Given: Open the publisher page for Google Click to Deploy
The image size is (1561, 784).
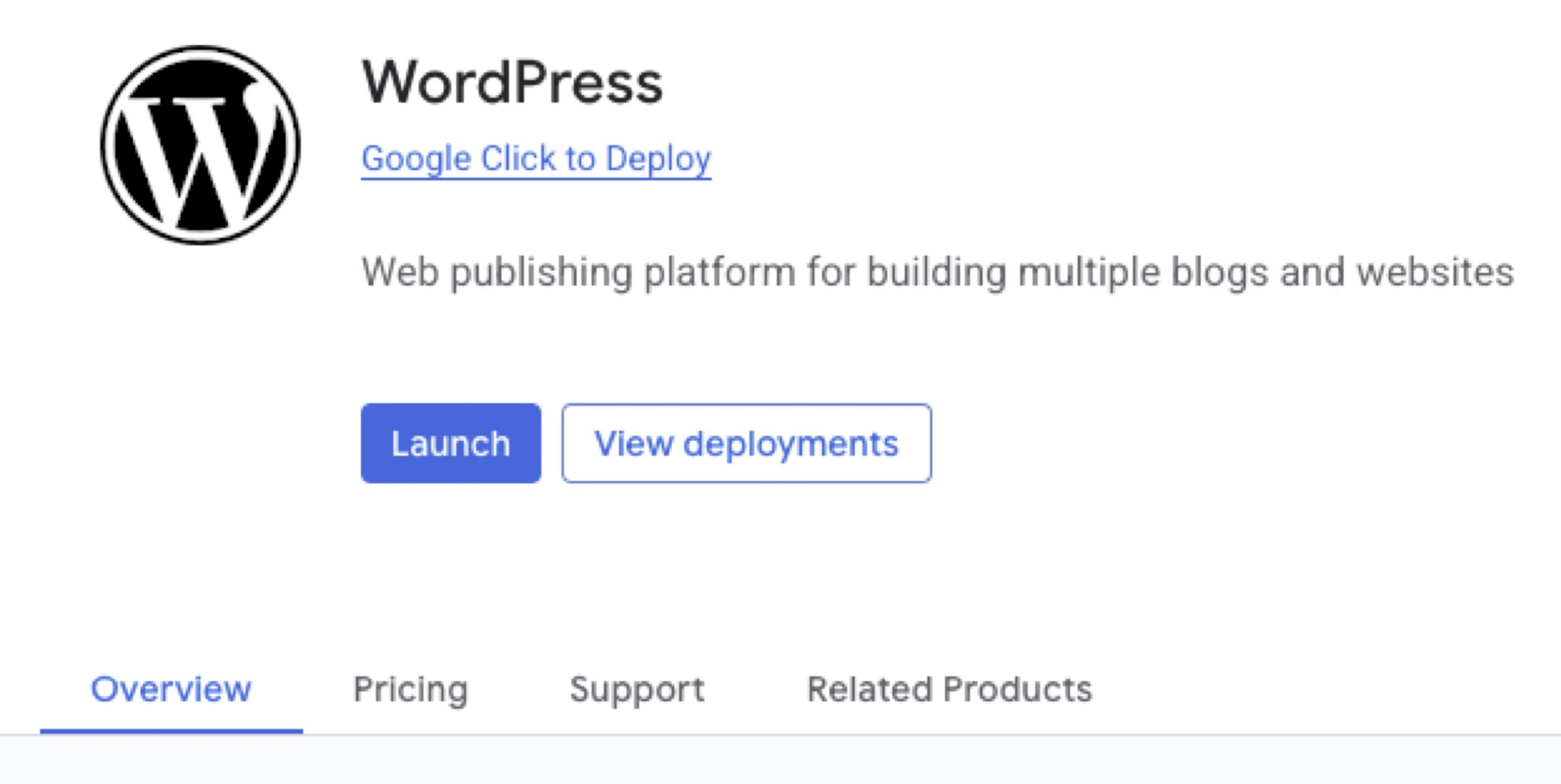Looking at the screenshot, I should 536,159.
